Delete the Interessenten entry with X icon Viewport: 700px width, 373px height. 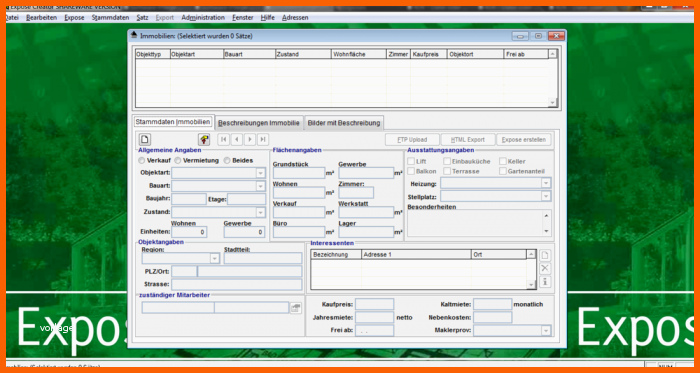545,269
